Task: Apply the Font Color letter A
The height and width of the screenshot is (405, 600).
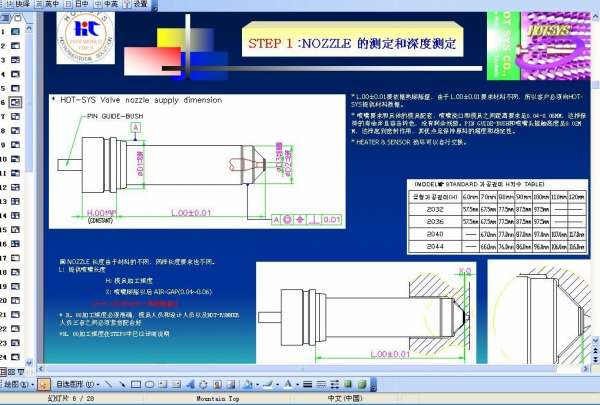Action: pyautogui.click(x=288, y=384)
